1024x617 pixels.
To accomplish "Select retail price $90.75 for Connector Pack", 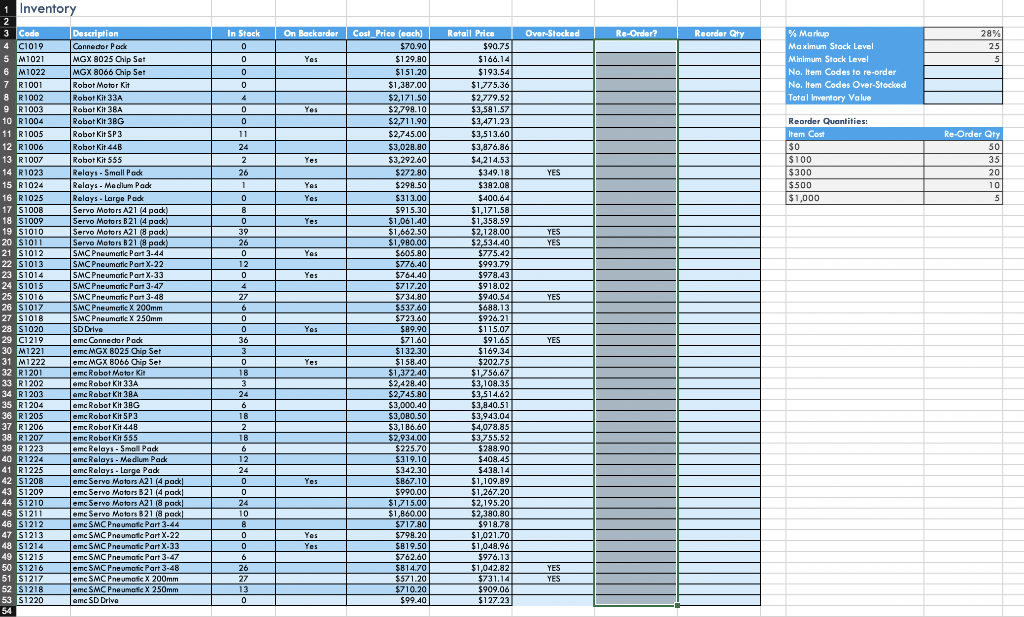I will (472, 46).
